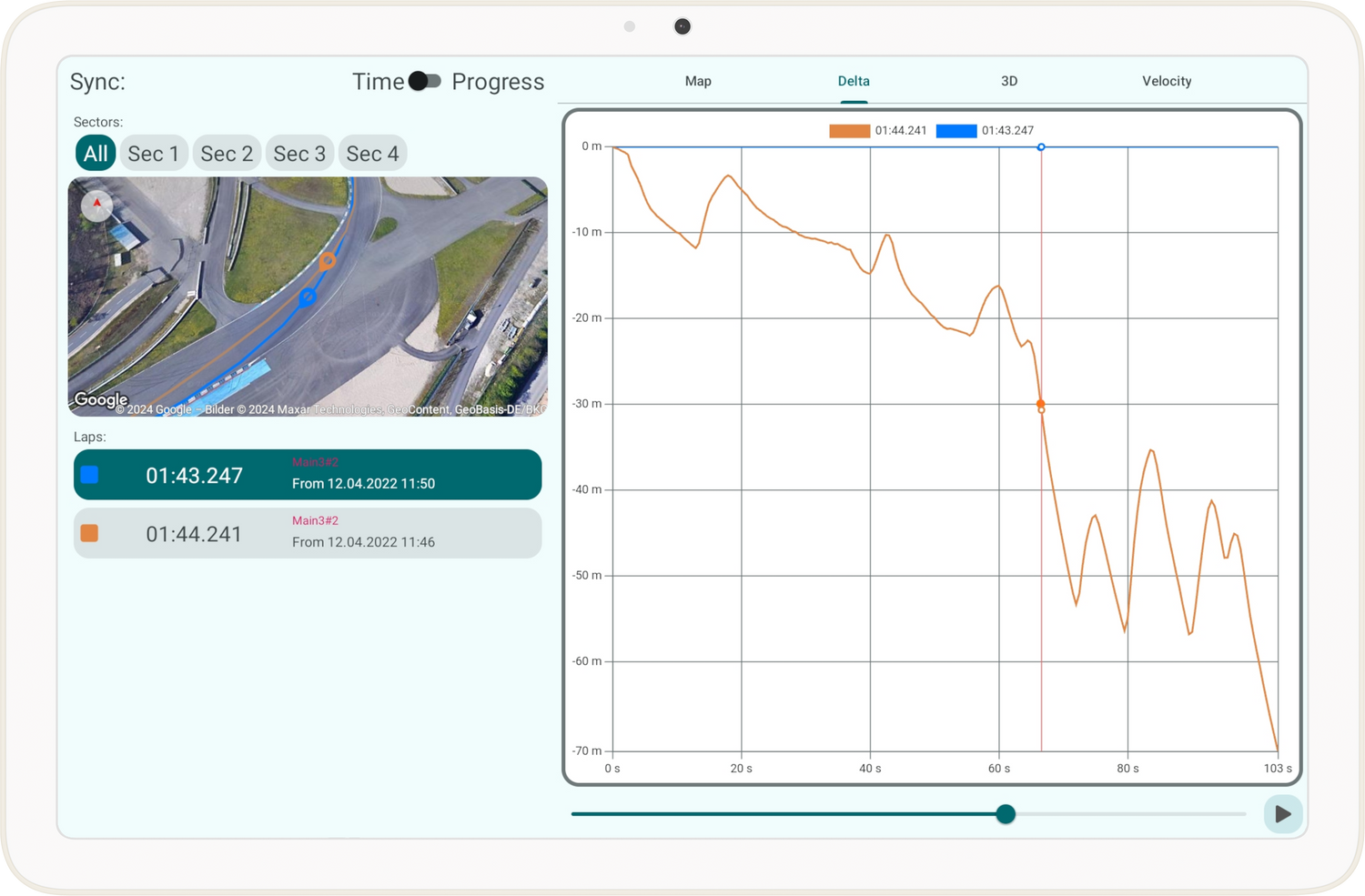The height and width of the screenshot is (896, 1365).
Task: Click the blue color square of lap 01:43.247
Action: [89, 475]
